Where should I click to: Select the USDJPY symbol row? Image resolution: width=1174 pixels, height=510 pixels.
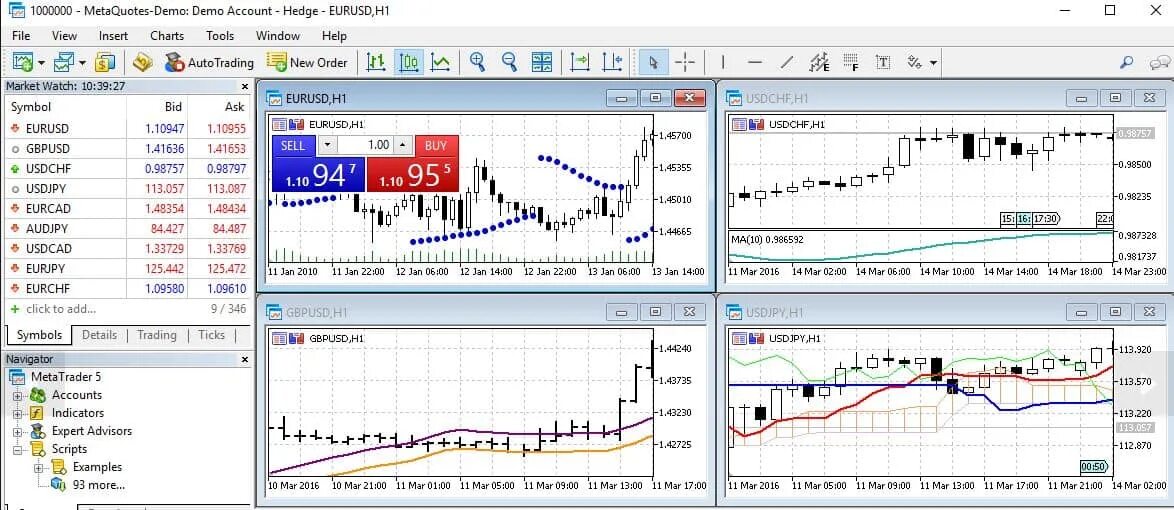128,188
